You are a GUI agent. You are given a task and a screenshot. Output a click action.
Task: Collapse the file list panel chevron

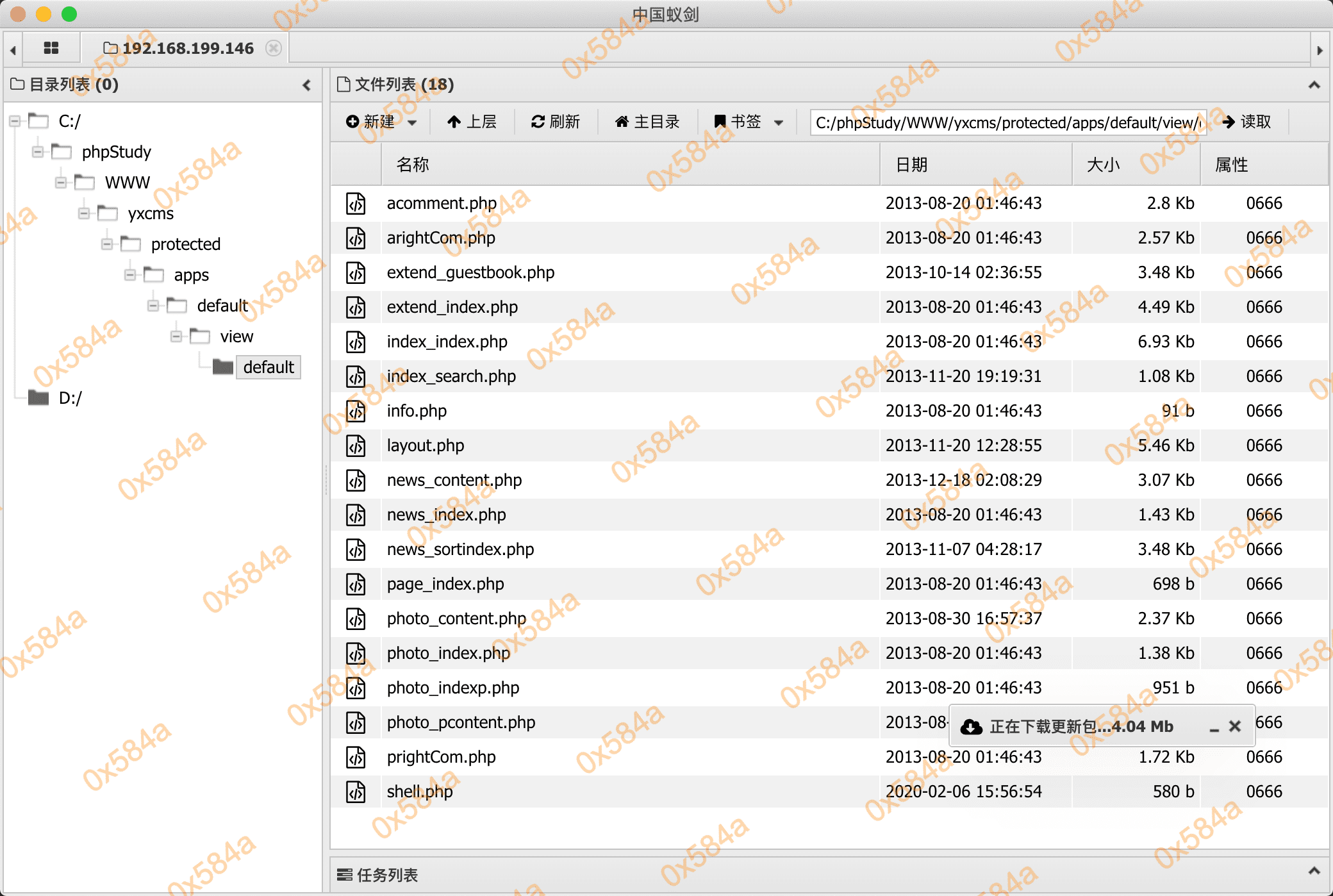(1314, 85)
